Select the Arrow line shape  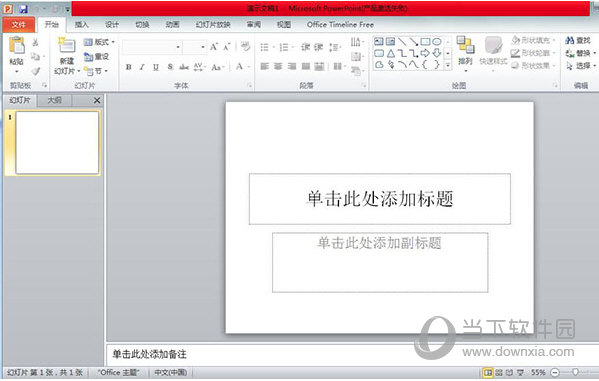click(413, 41)
